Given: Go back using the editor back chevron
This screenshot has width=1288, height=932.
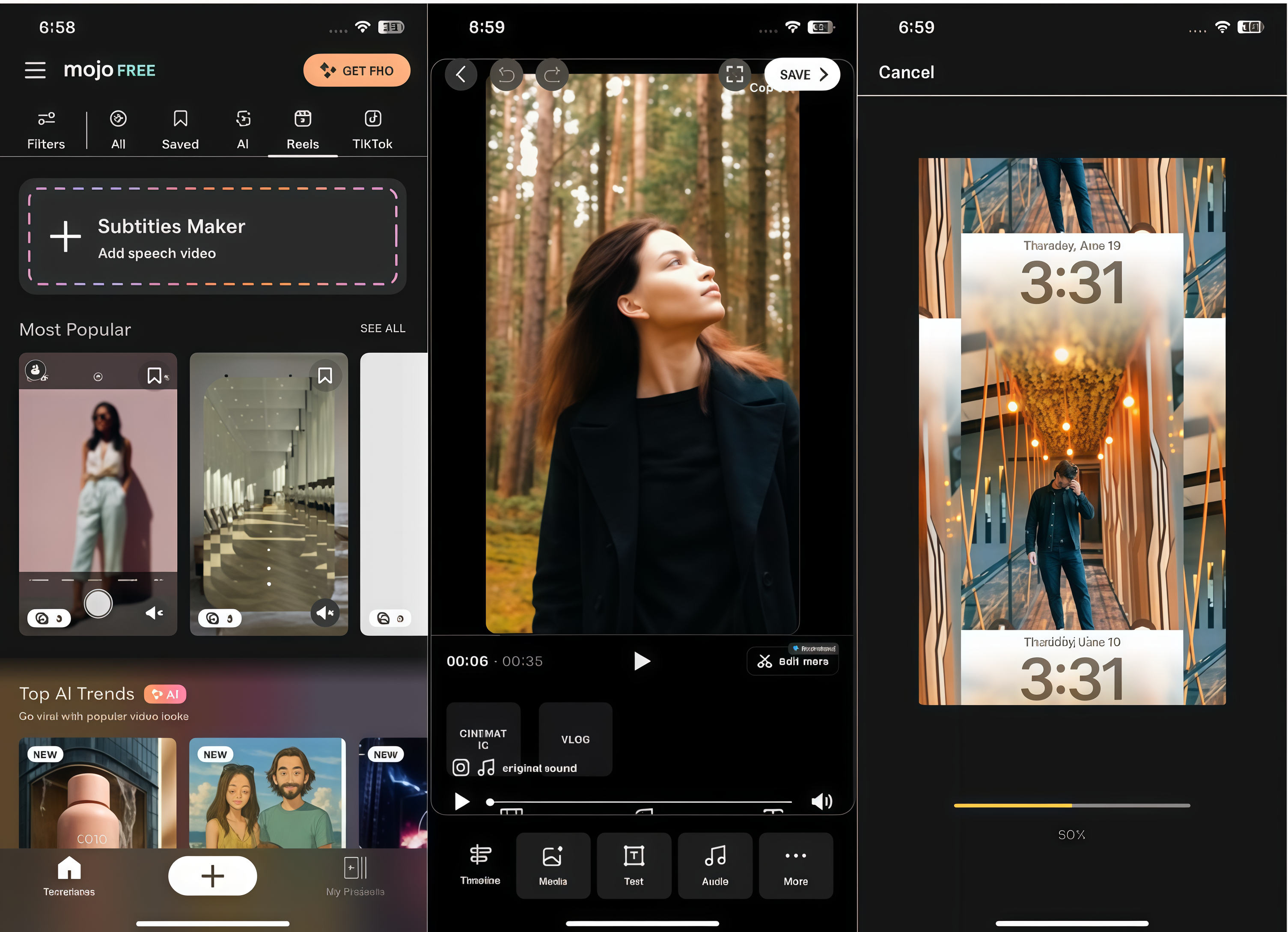Looking at the screenshot, I should pos(461,74).
